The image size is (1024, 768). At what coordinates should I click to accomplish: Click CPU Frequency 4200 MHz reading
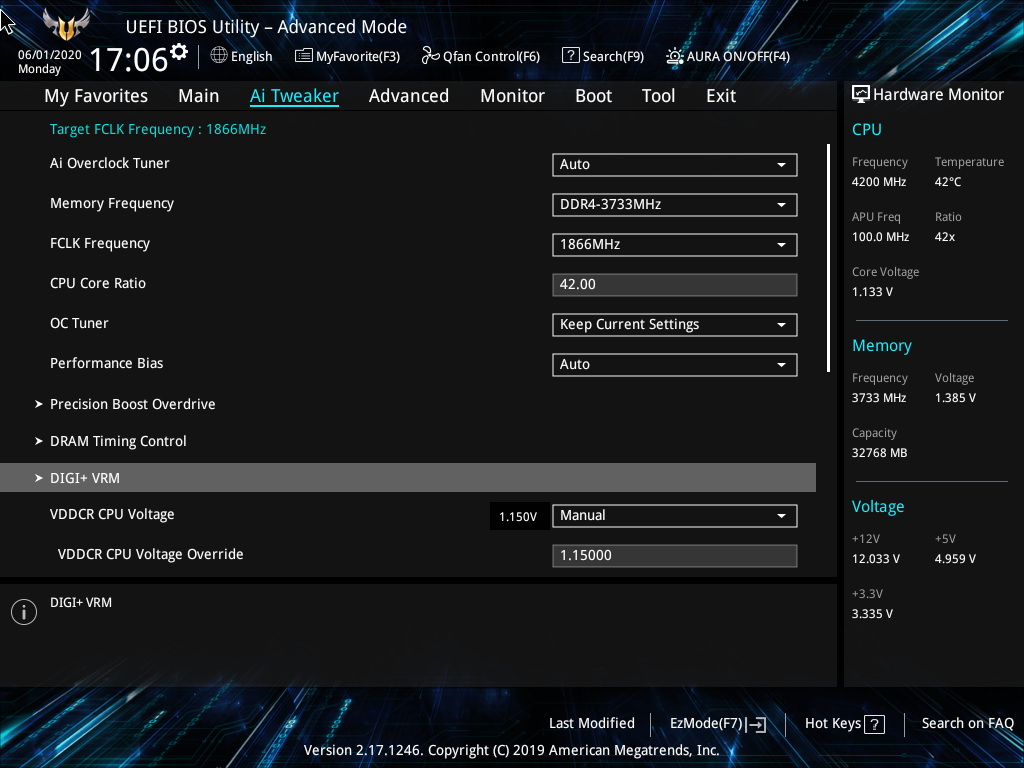[879, 182]
